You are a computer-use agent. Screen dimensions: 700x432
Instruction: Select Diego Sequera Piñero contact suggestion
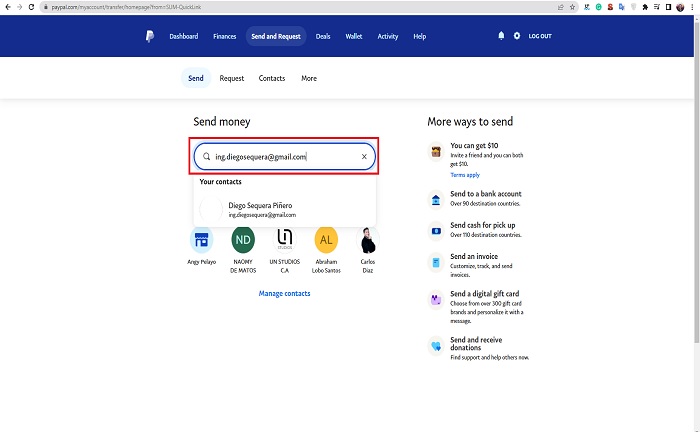pos(285,209)
